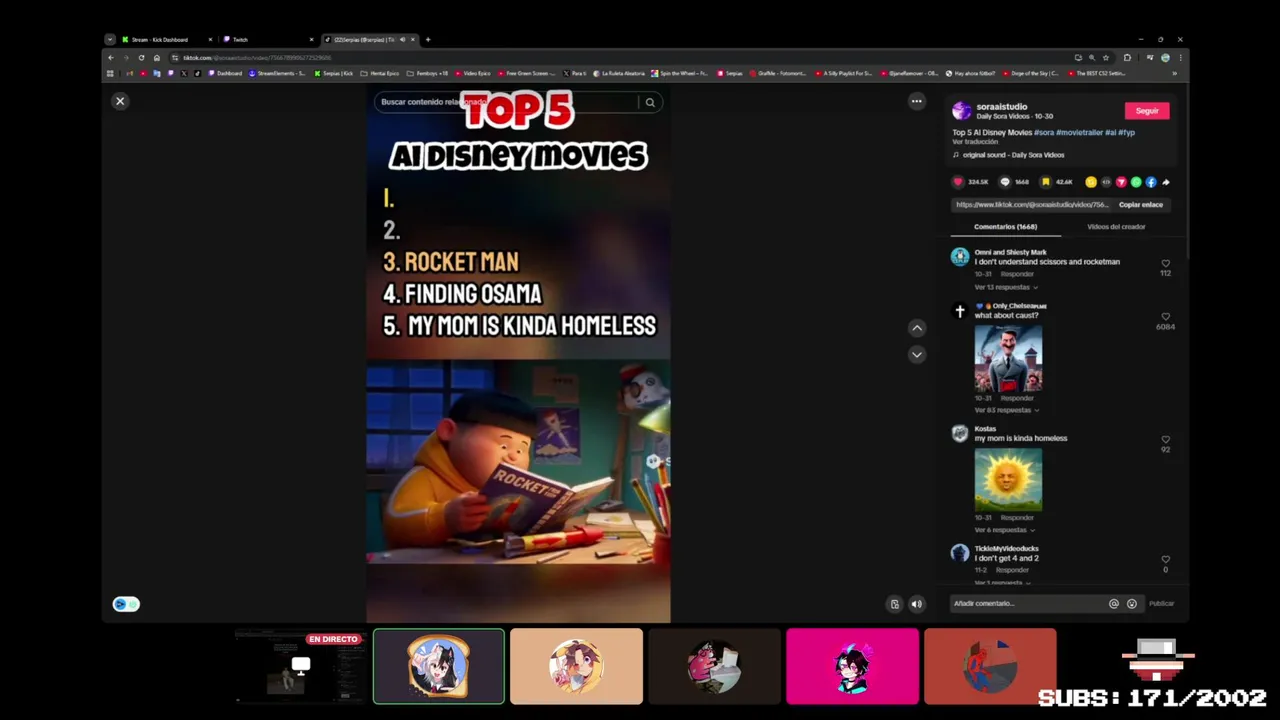Image resolution: width=1280 pixels, height=720 pixels.
Task: Open the TickleMyVideoducks commenter avatar
Action: (960, 553)
